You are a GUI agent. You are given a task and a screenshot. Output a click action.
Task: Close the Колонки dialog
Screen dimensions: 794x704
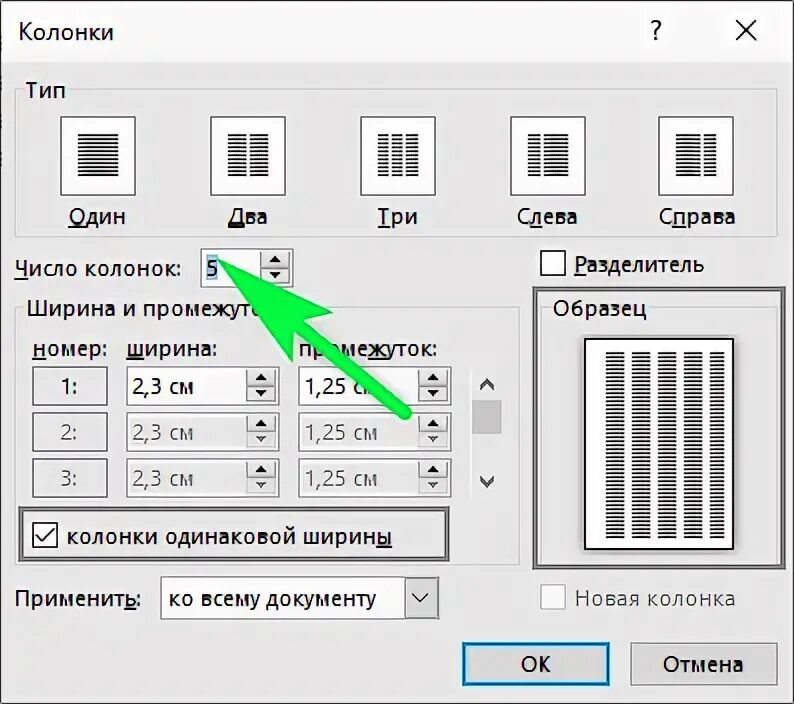746,31
